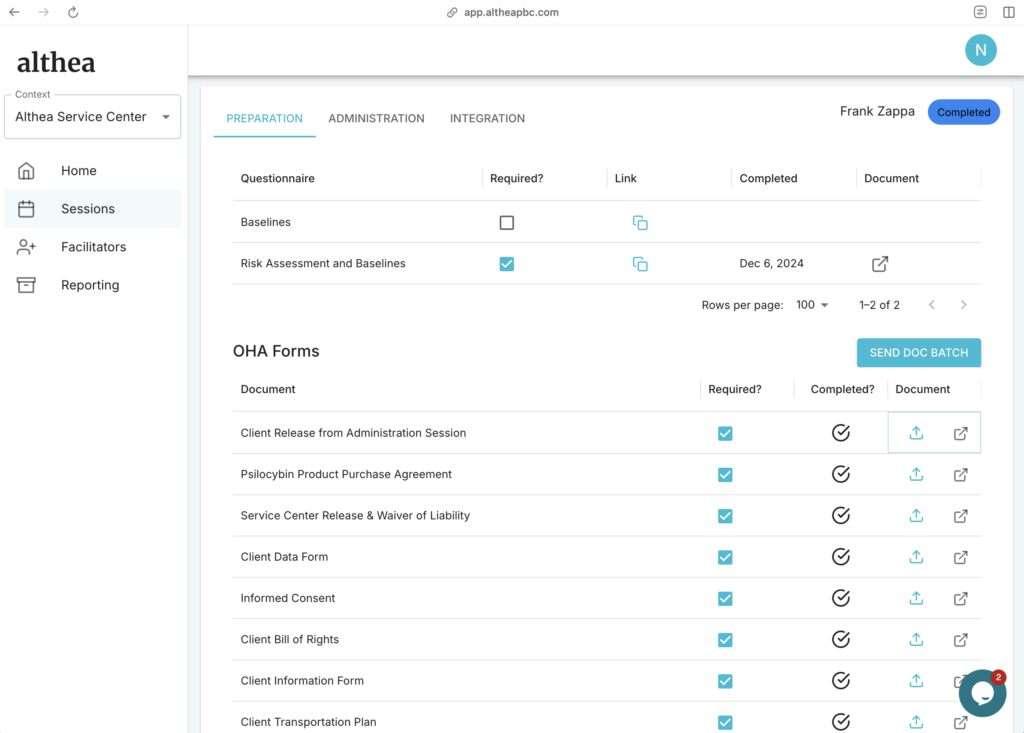Select Reporting in the sidebar

tap(93, 285)
